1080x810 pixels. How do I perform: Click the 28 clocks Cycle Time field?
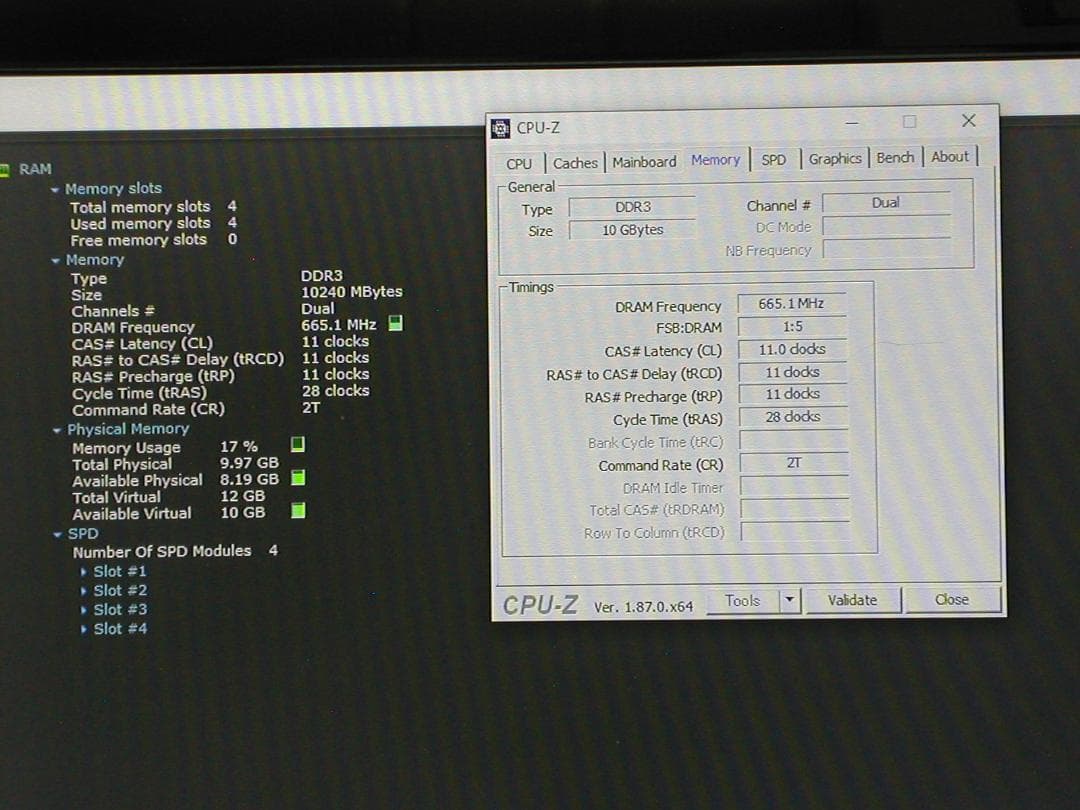point(793,417)
